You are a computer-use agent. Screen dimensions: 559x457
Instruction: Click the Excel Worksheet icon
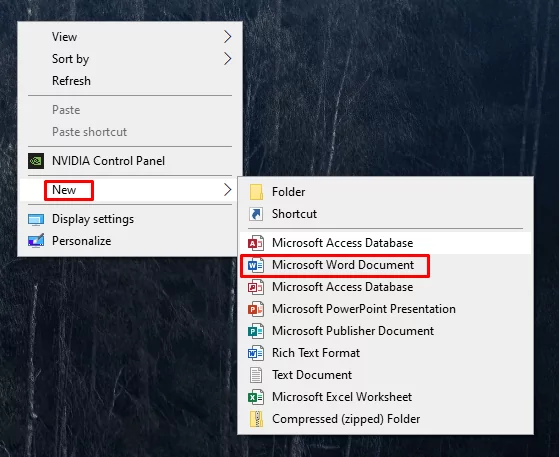click(256, 397)
